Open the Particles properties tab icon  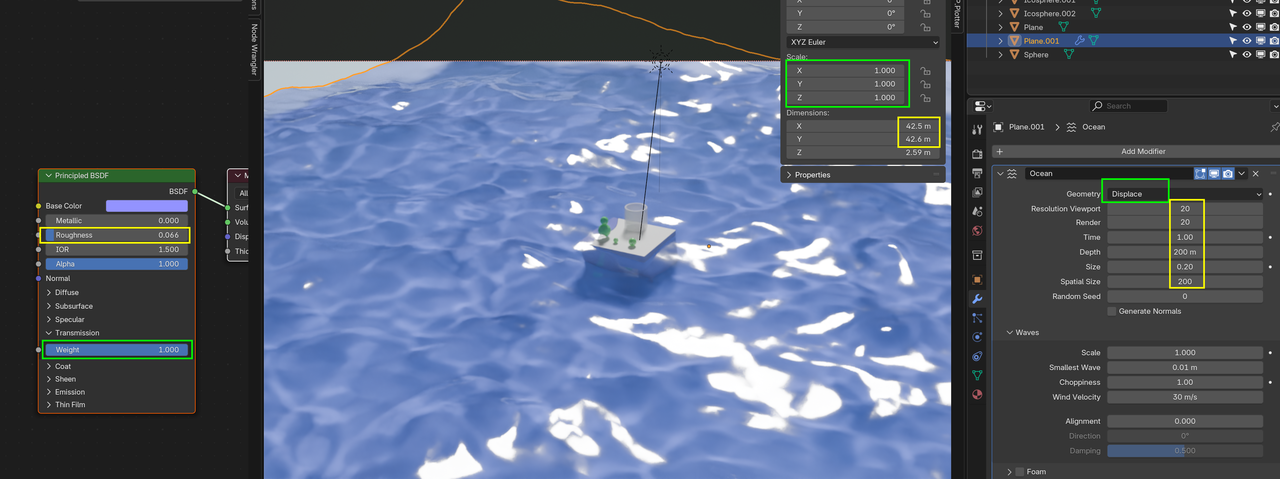tap(977, 318)
